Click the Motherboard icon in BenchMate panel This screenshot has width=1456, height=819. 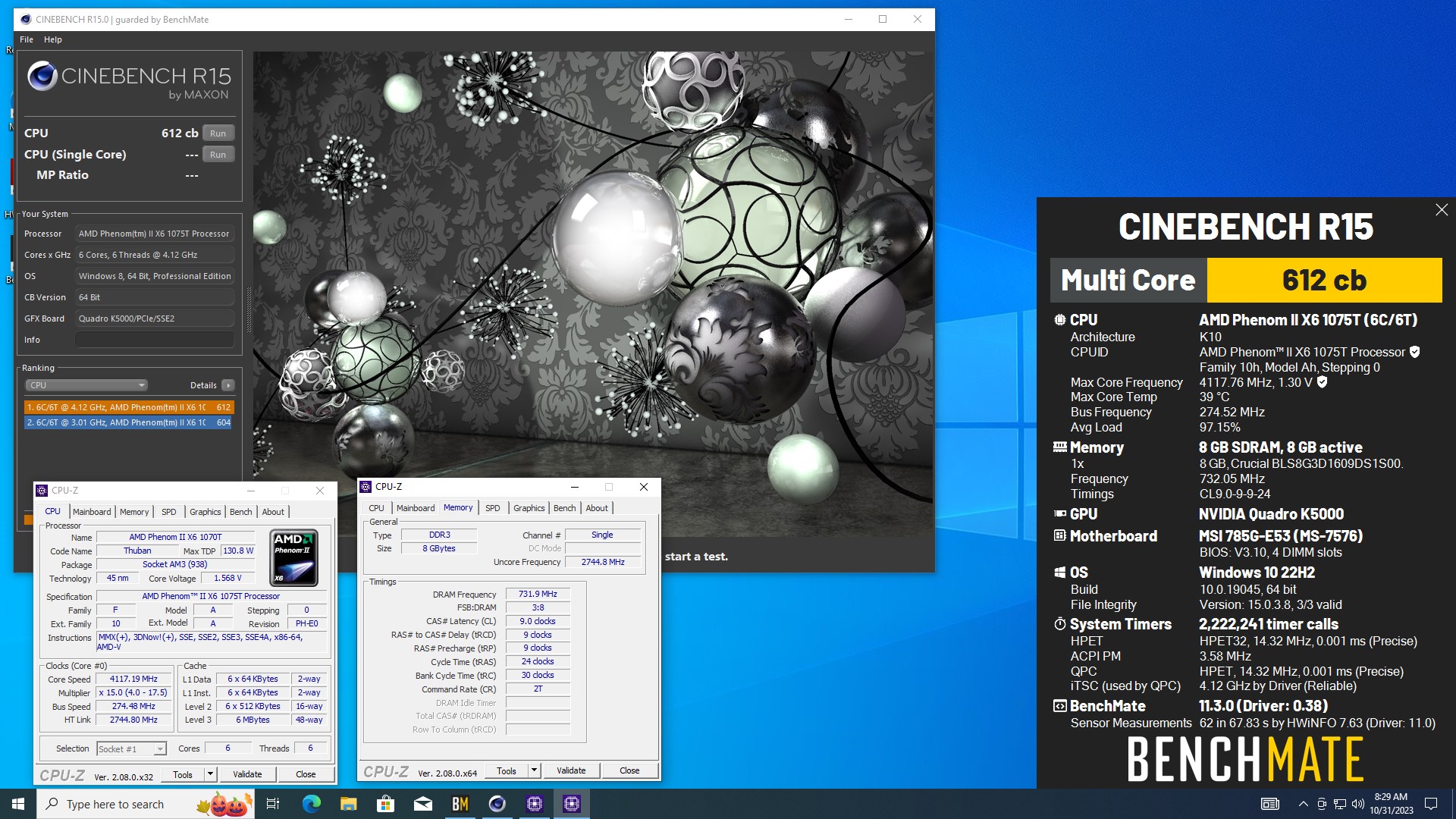pyautogui.click(x=1059, y=536)
